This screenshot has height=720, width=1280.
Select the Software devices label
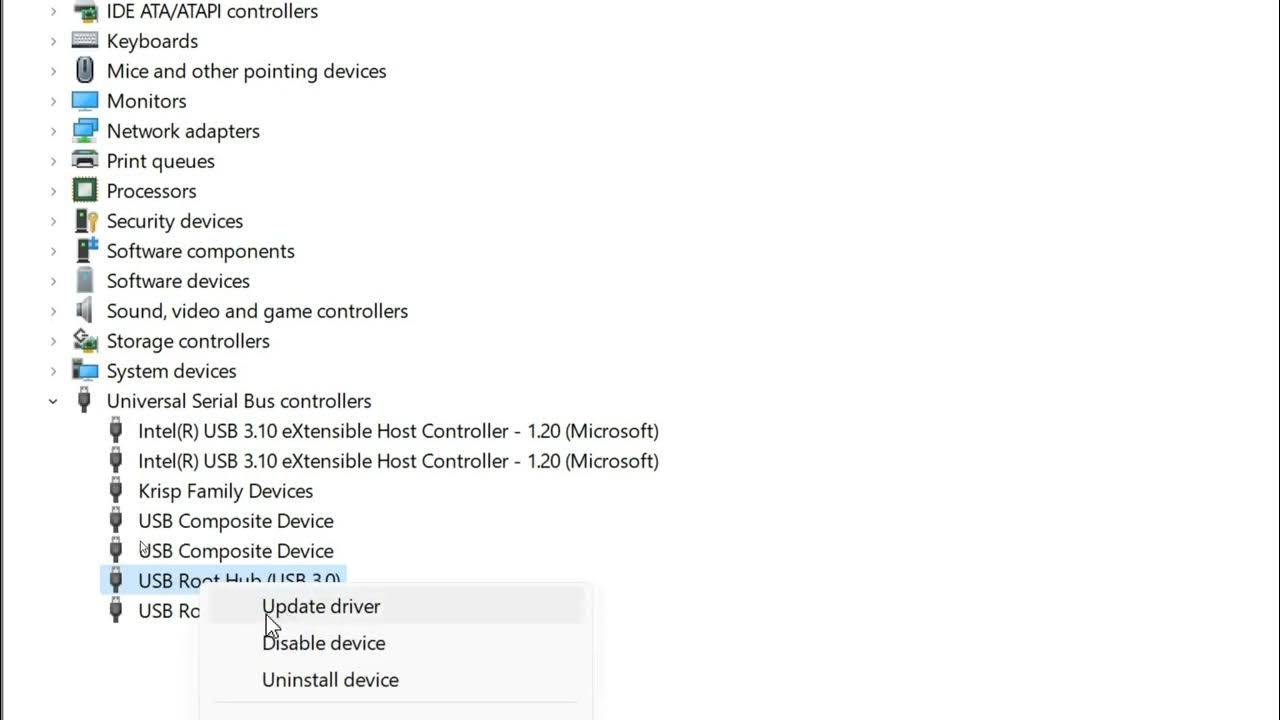coord(178,281)
